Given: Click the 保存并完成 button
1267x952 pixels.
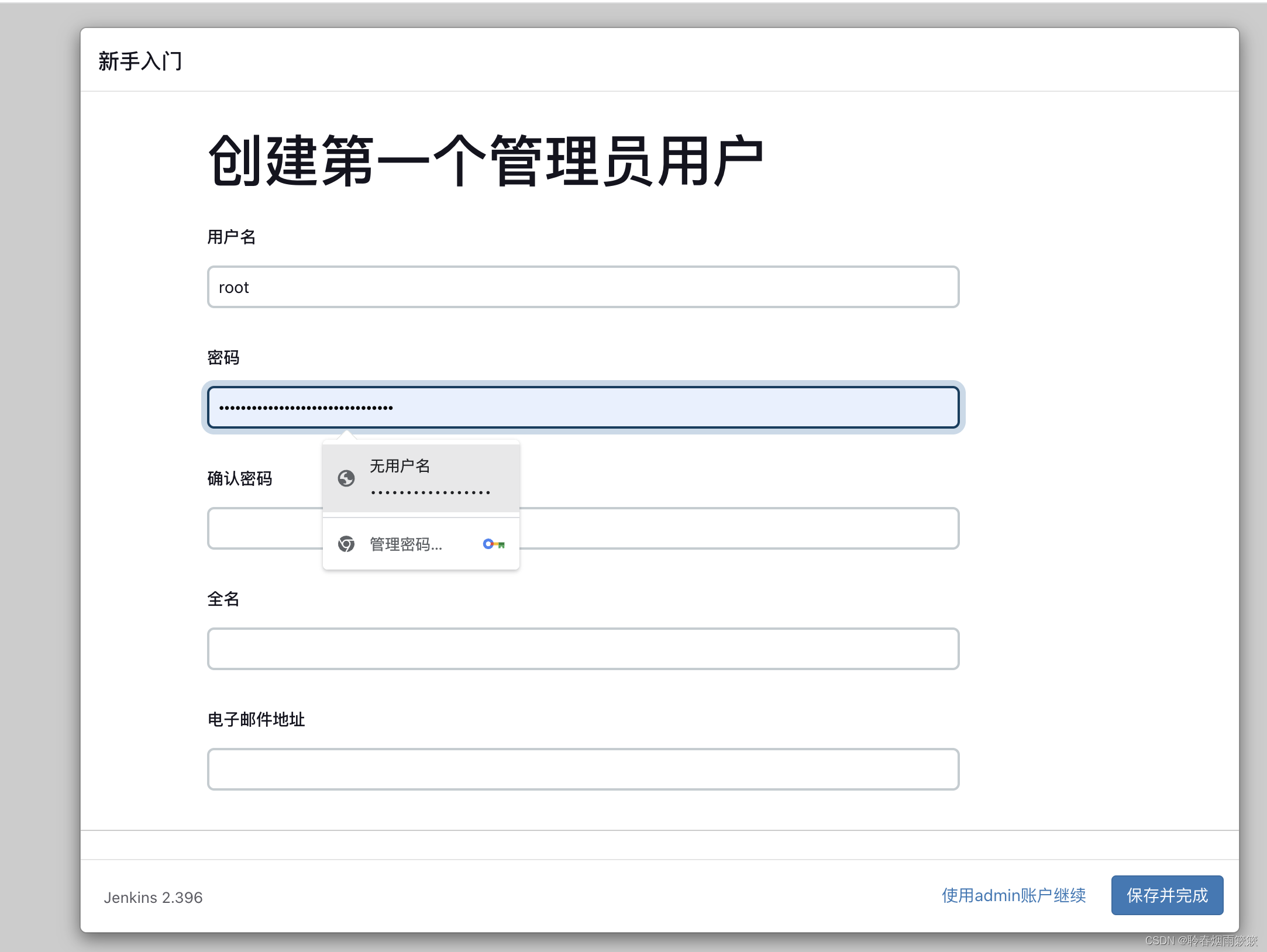Looking at the screenshot, I should (x=1167, y=895).
